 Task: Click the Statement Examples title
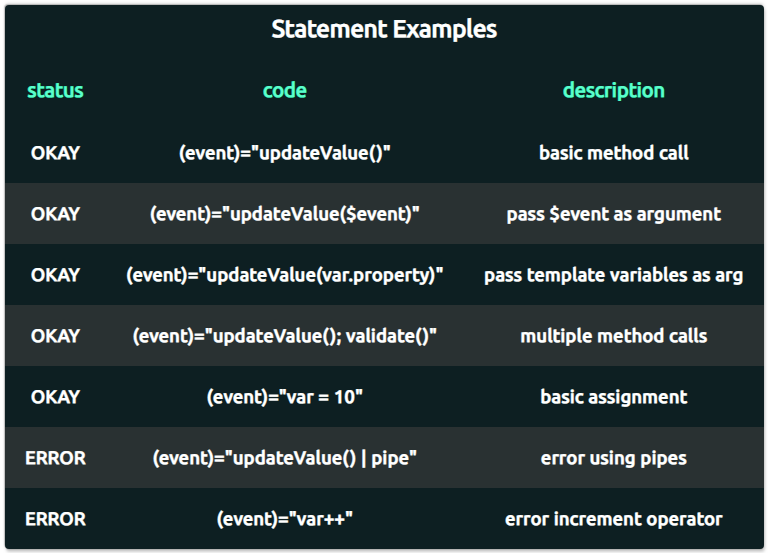click(384, 29)
